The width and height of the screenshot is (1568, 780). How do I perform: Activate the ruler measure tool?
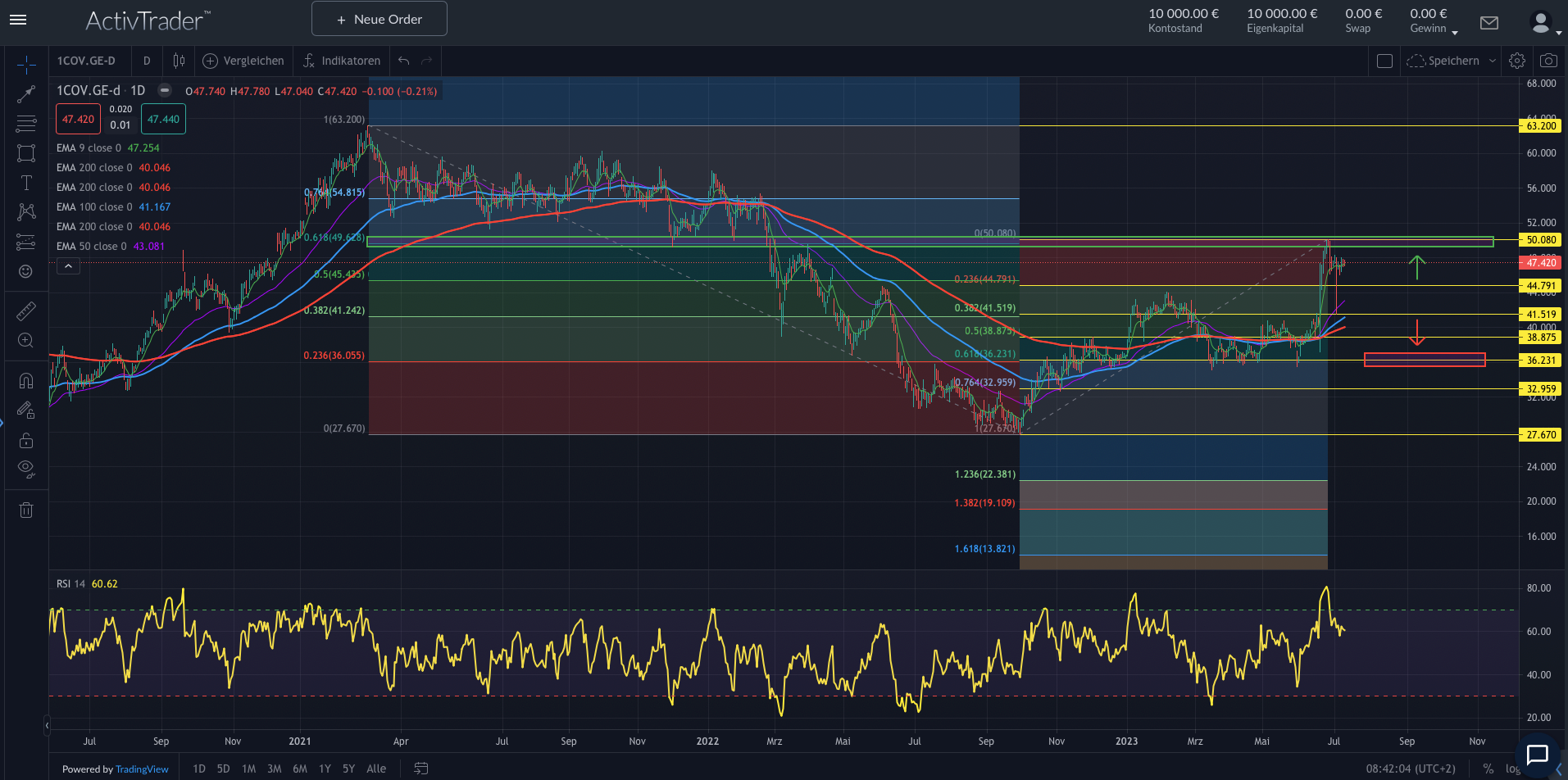pos(26,311)
